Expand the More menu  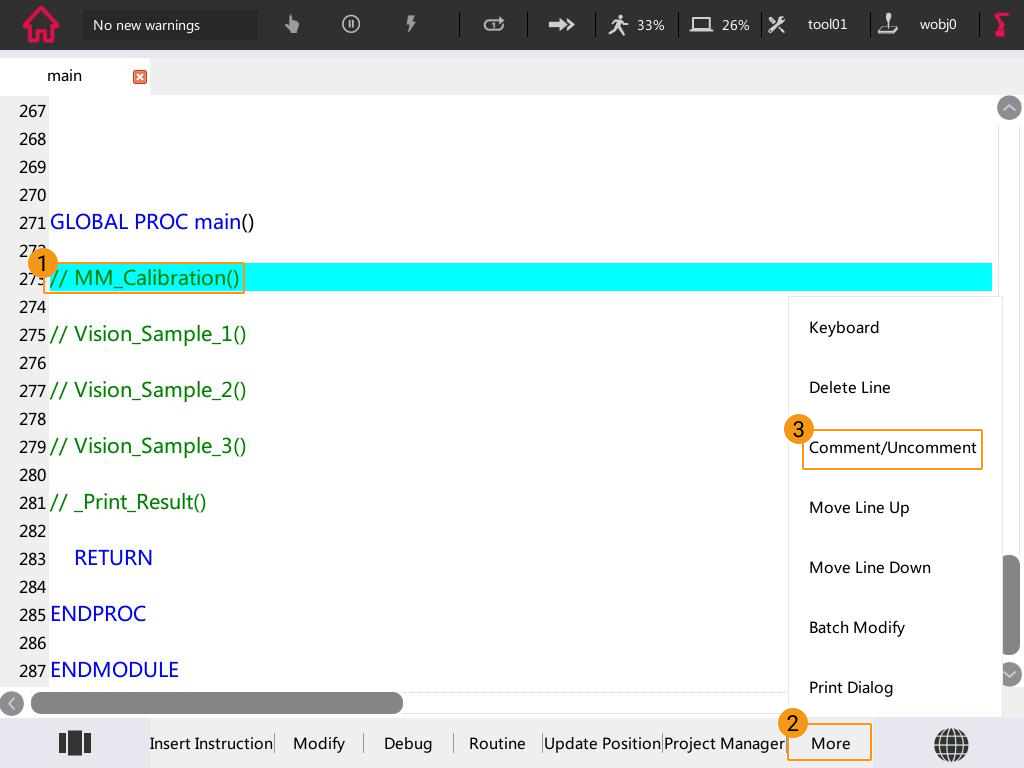point(830,743)
